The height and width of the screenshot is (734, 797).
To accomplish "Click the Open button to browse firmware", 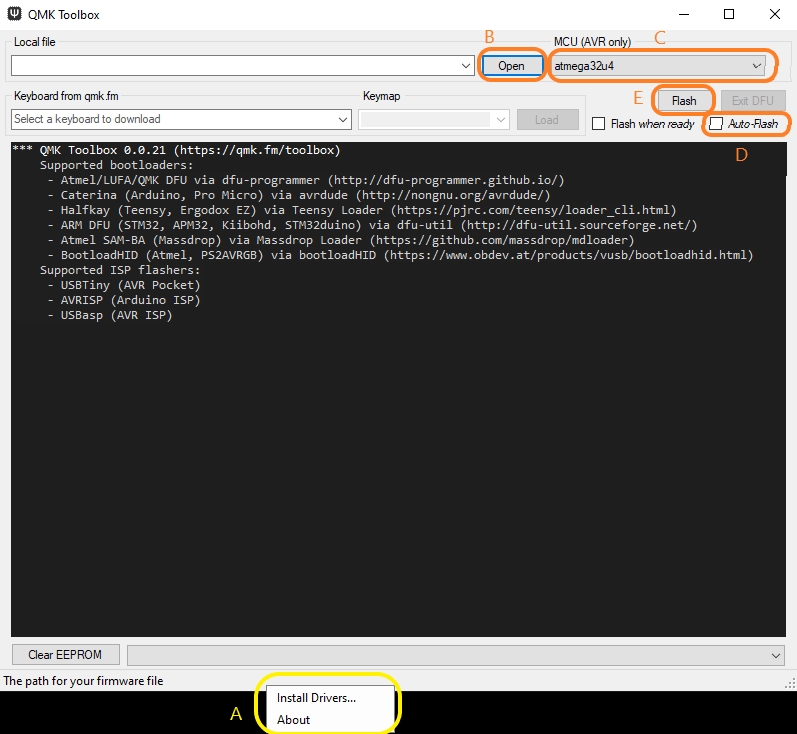I will pyautogui.click(x=511, y=66).
